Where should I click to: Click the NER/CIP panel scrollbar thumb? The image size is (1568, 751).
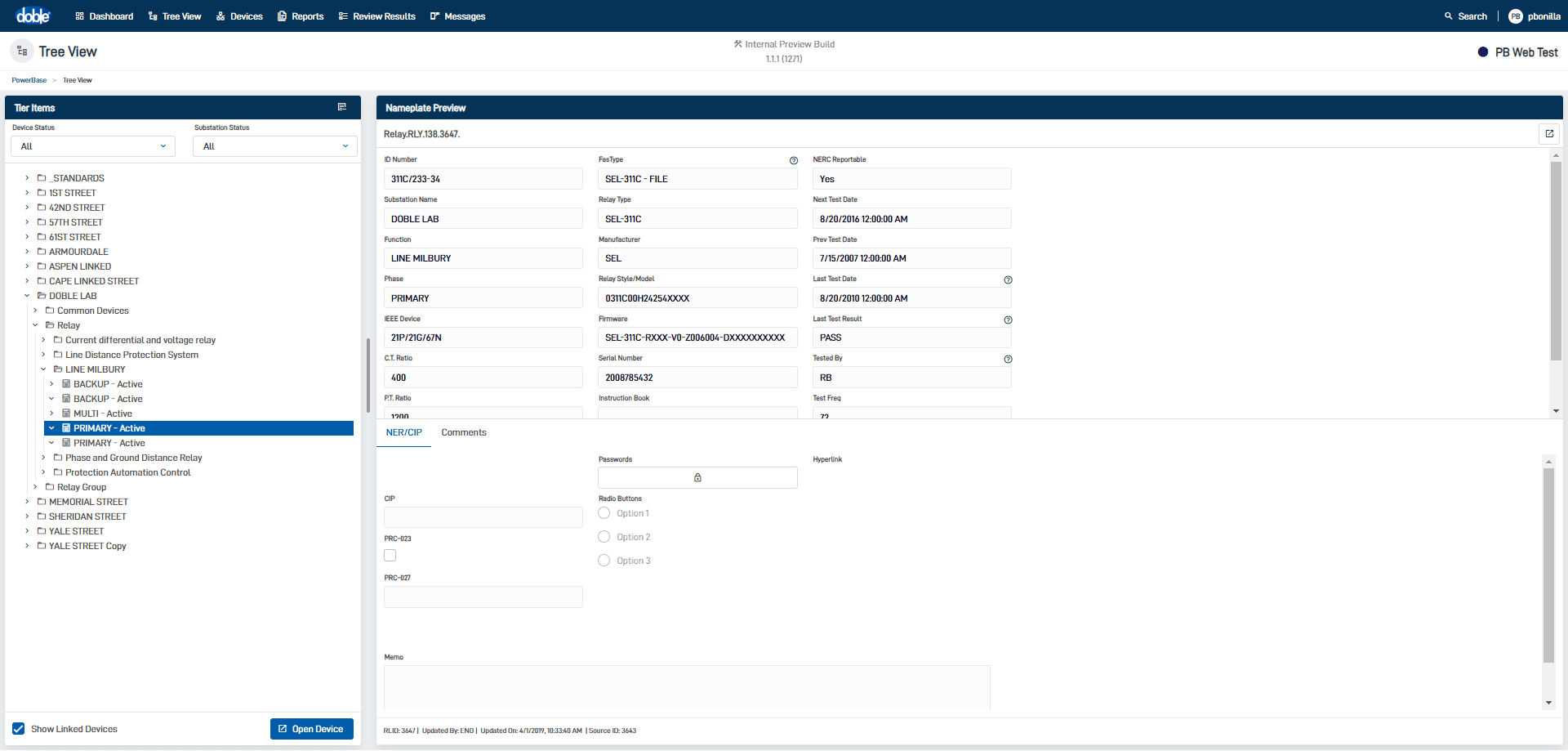[x=1548, y=565]
